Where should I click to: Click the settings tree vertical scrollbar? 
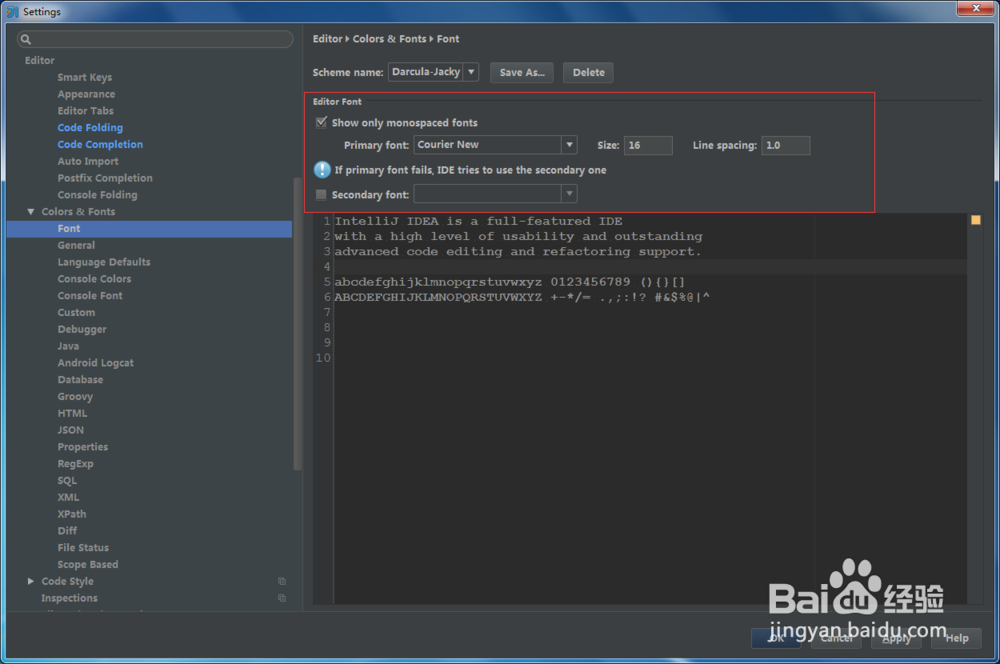297,324
